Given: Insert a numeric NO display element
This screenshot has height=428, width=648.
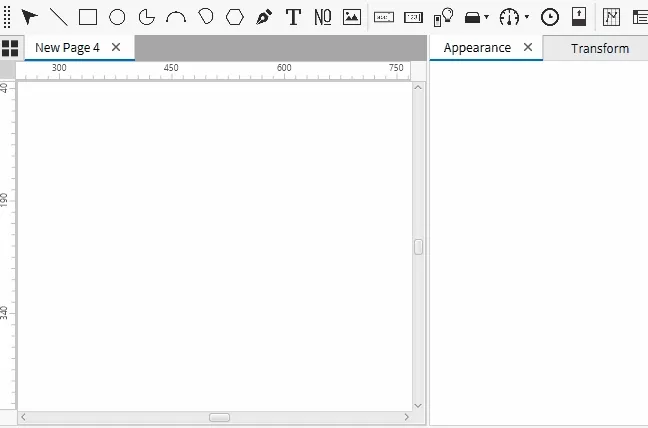Looking at the screenshot, I should tap(323, 17).
